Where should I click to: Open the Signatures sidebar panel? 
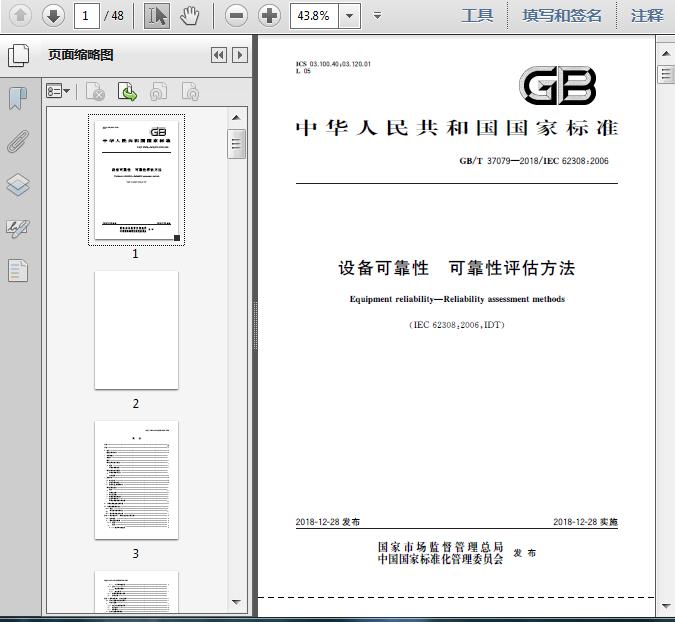click(18, 228)
